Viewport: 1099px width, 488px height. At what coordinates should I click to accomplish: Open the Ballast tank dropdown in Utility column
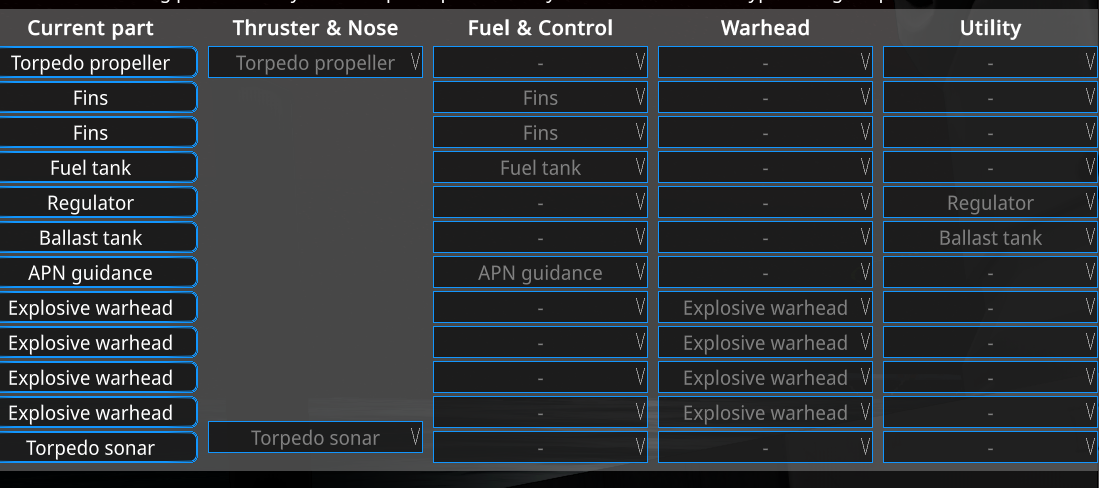(x=990, y=238)
